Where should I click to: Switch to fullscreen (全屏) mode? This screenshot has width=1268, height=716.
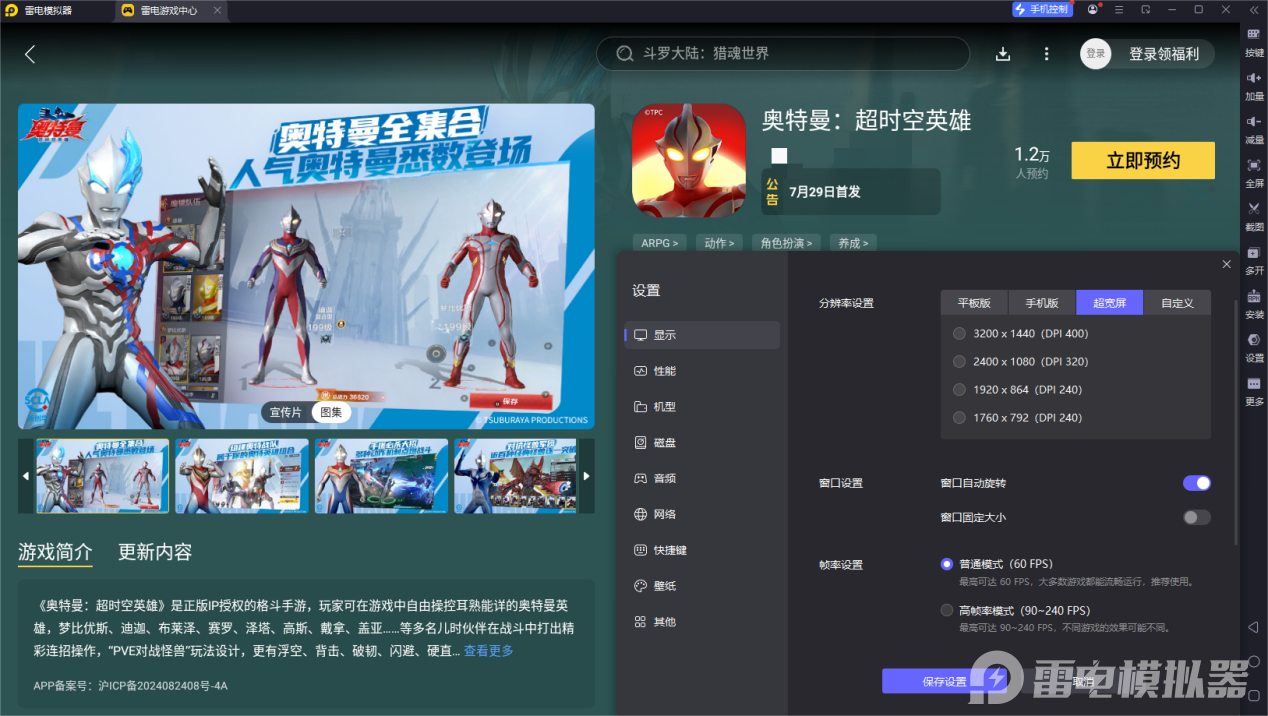click(x=1254, y=172)
